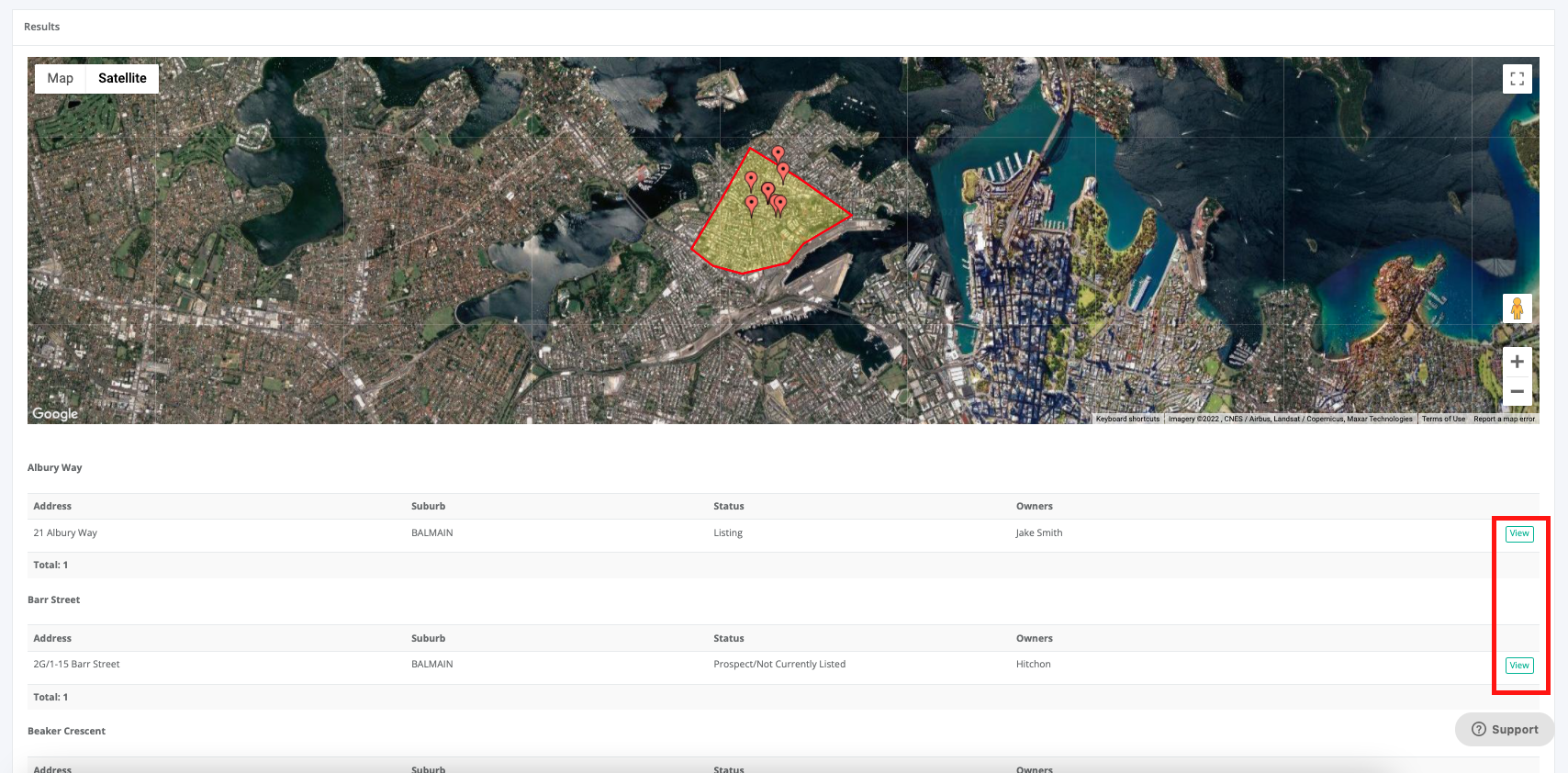The height and width of the screenshot is (773, 1568).
Task: Click owner name Hitchon
Action: click(x=1034, y=664)
